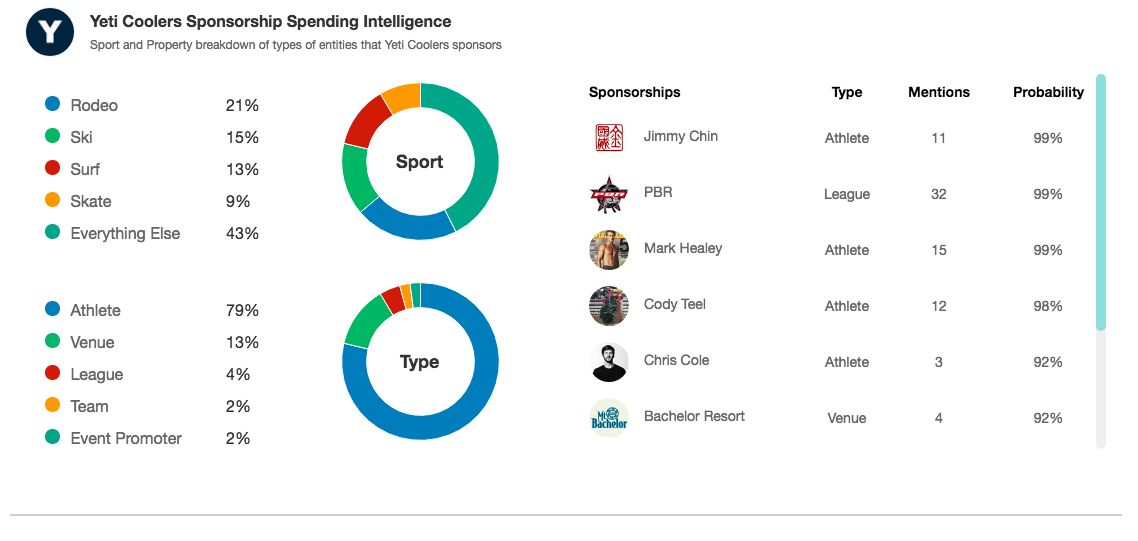The image size is (1138, 541).
Task: Select the green Ski legend dot
Action: pyautogui.click(x=52, y=136)
